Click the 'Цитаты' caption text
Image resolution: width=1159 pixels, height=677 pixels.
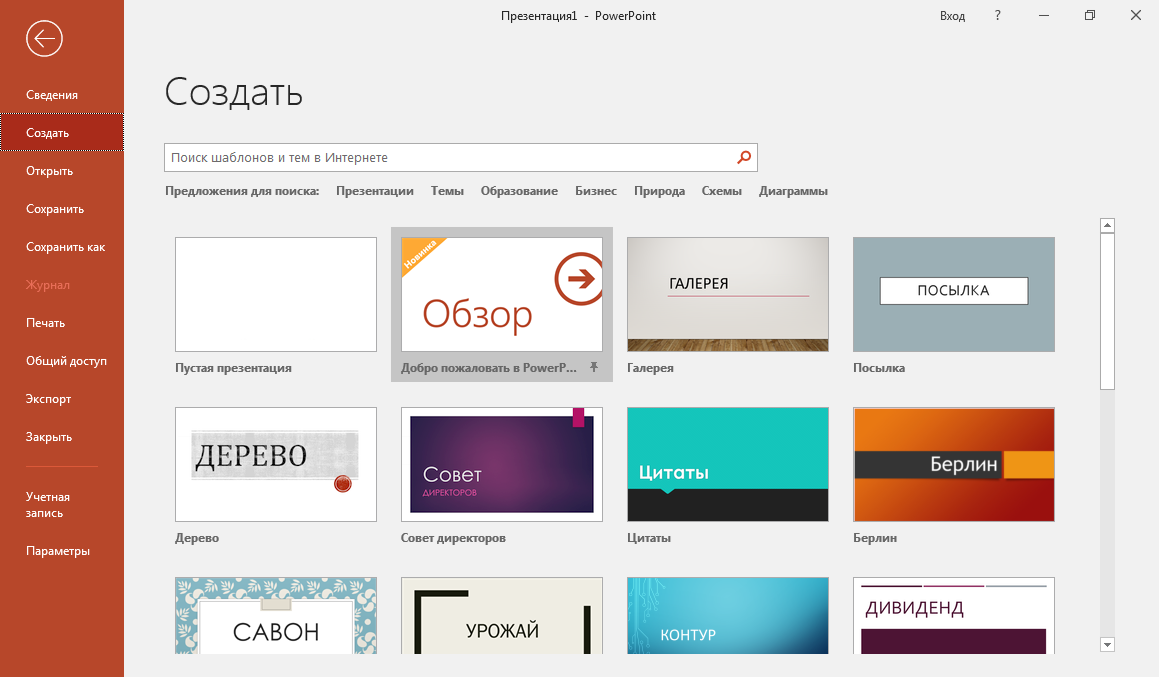pyautogui.click(x=649, y=538)
